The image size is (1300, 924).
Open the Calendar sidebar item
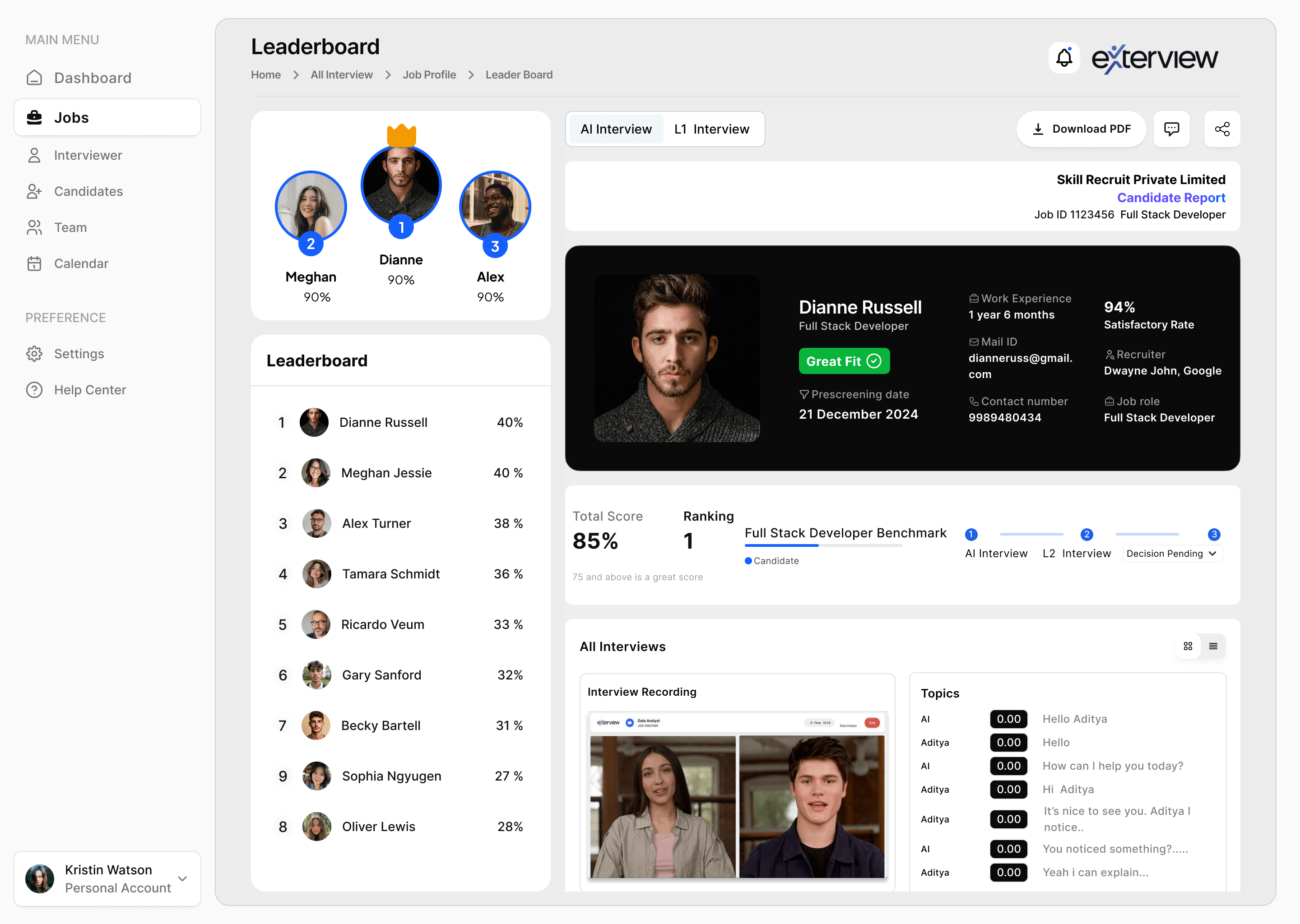coord(81,263)
